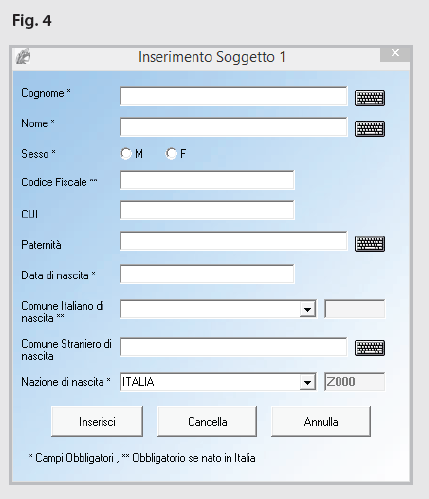Image resolution: width=429 pixels, height=499 pixels.
Task: Select the F radio button for Sesso
Action: point(171,154)
